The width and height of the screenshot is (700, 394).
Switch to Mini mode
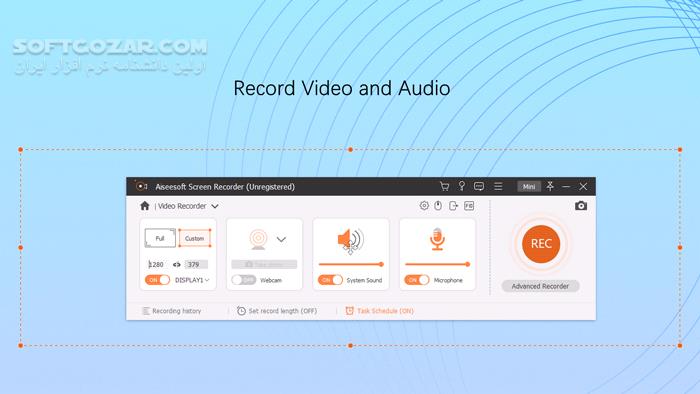[x=529, y=187]
